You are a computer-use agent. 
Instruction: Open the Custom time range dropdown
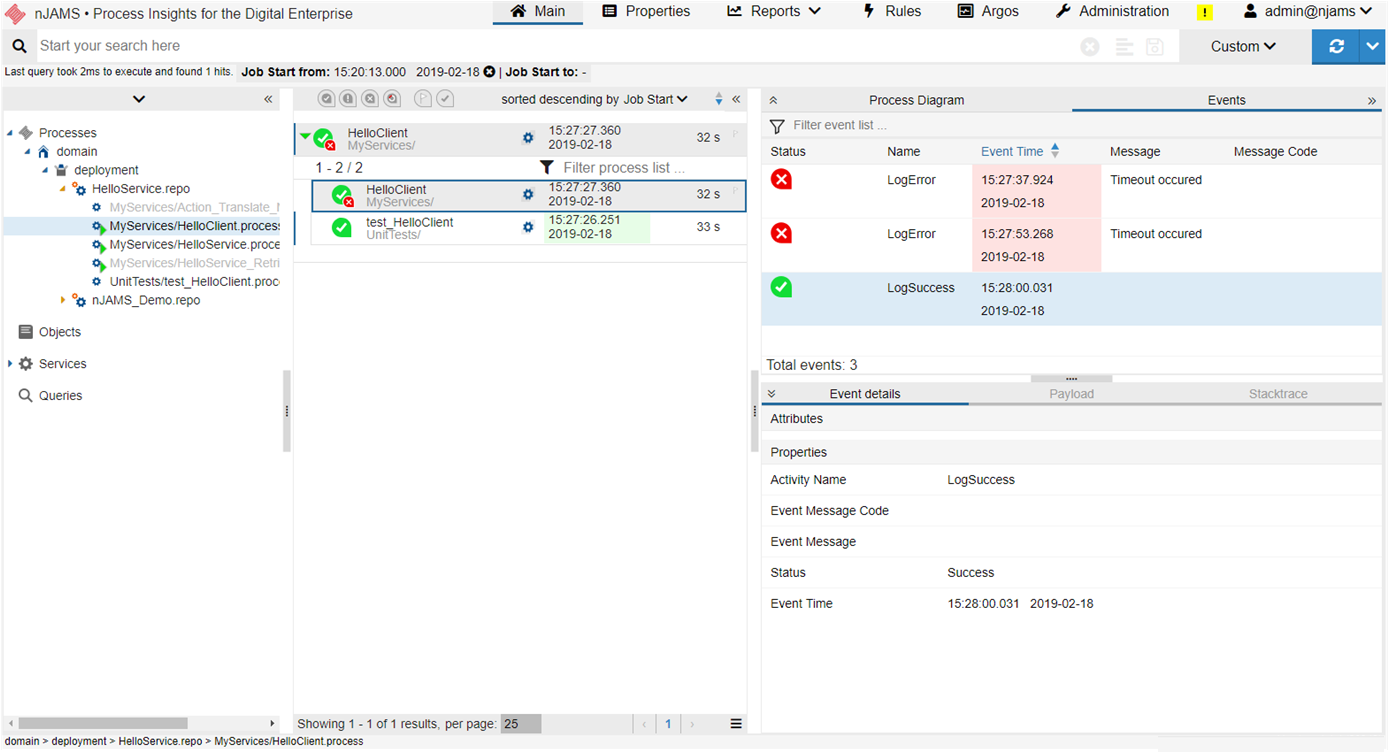click(x=1244, y=46)
